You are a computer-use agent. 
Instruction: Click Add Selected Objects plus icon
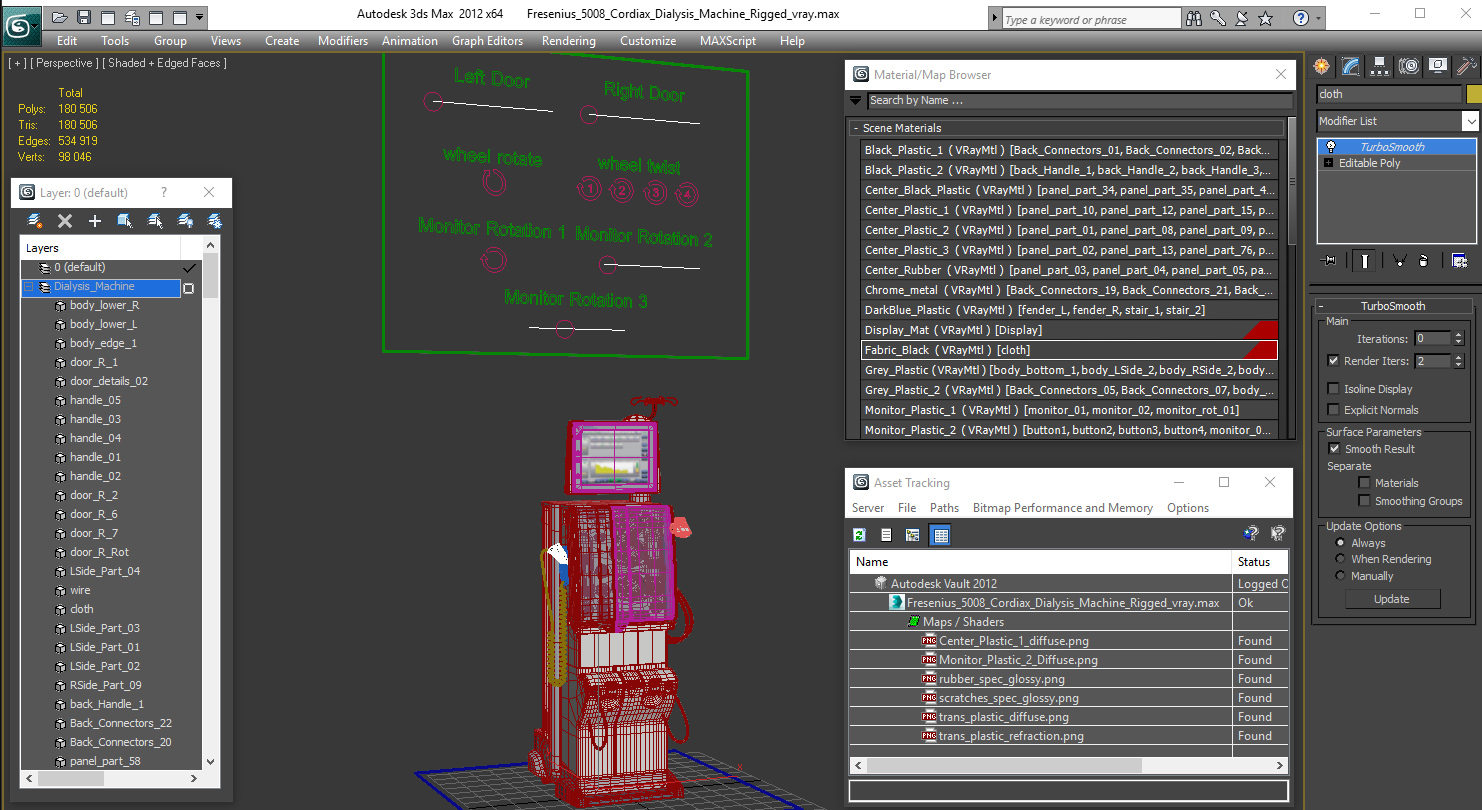pos(95,221)
